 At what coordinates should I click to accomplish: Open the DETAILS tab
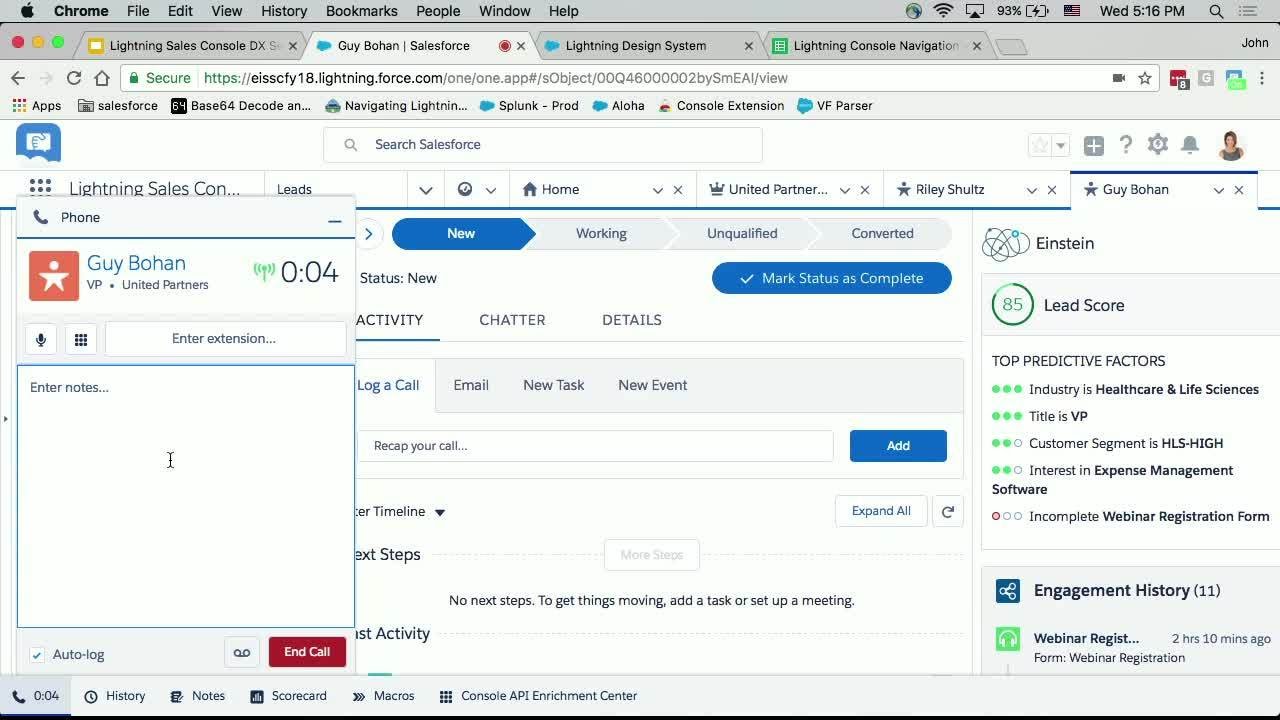click(x=632, y=320)
